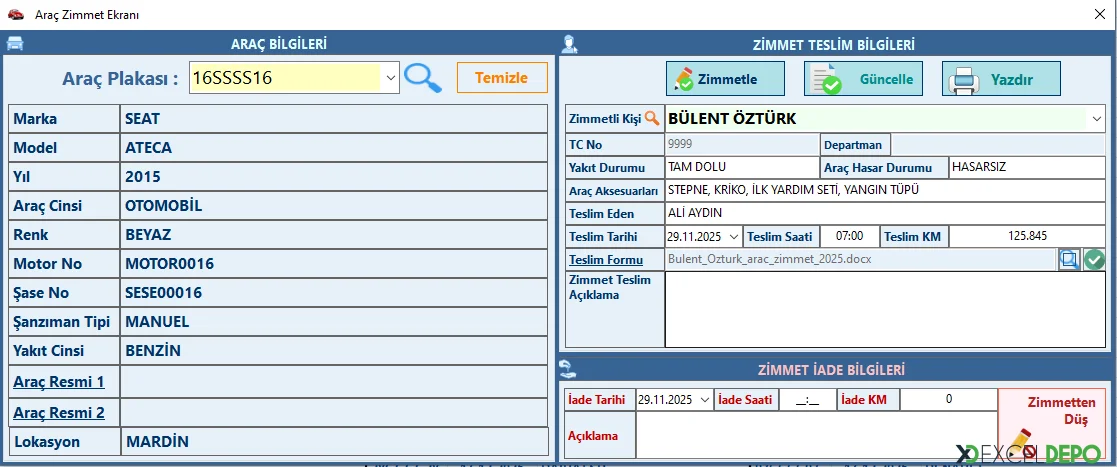Close the Araç Zimmet Ekranı window
This screenshot has width=1117, height=467.
(x=1100, y=14)
